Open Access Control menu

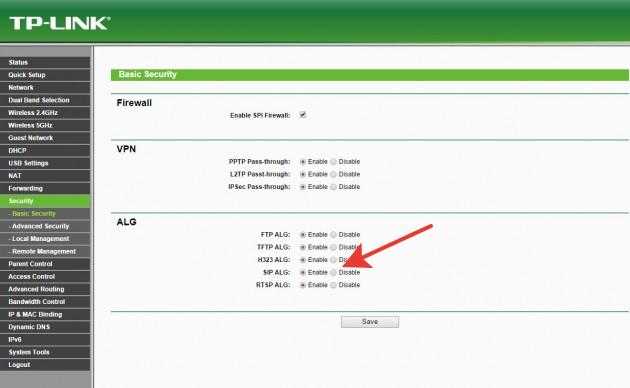coord(45,276)
